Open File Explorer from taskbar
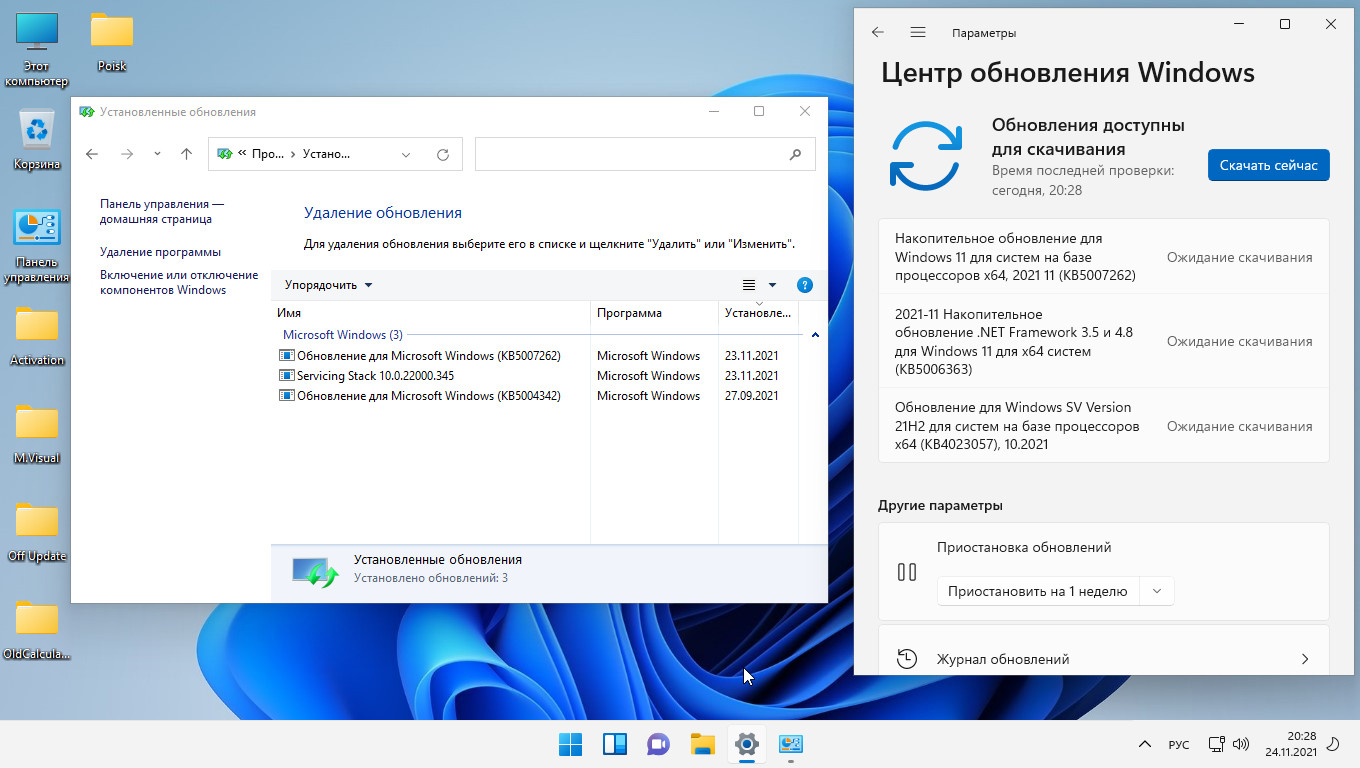The width and height of the screenshot is (1360, 768). [x=702, y=744]
